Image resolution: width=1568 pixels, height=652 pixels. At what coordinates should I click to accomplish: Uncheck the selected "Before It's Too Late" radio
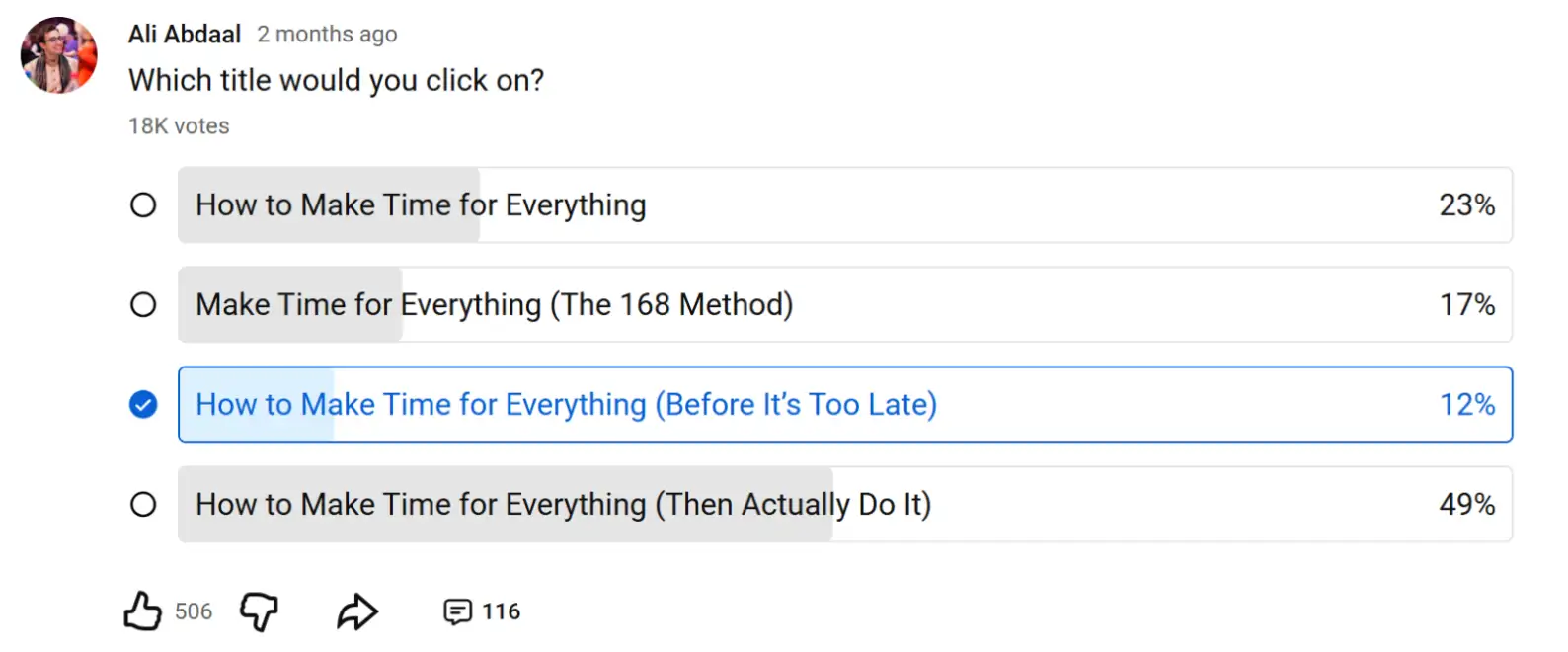[x=143, y=405]
